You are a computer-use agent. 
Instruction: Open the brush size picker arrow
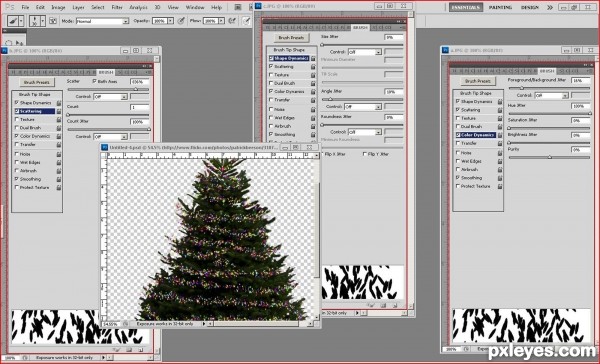click(x=42, y=21)
